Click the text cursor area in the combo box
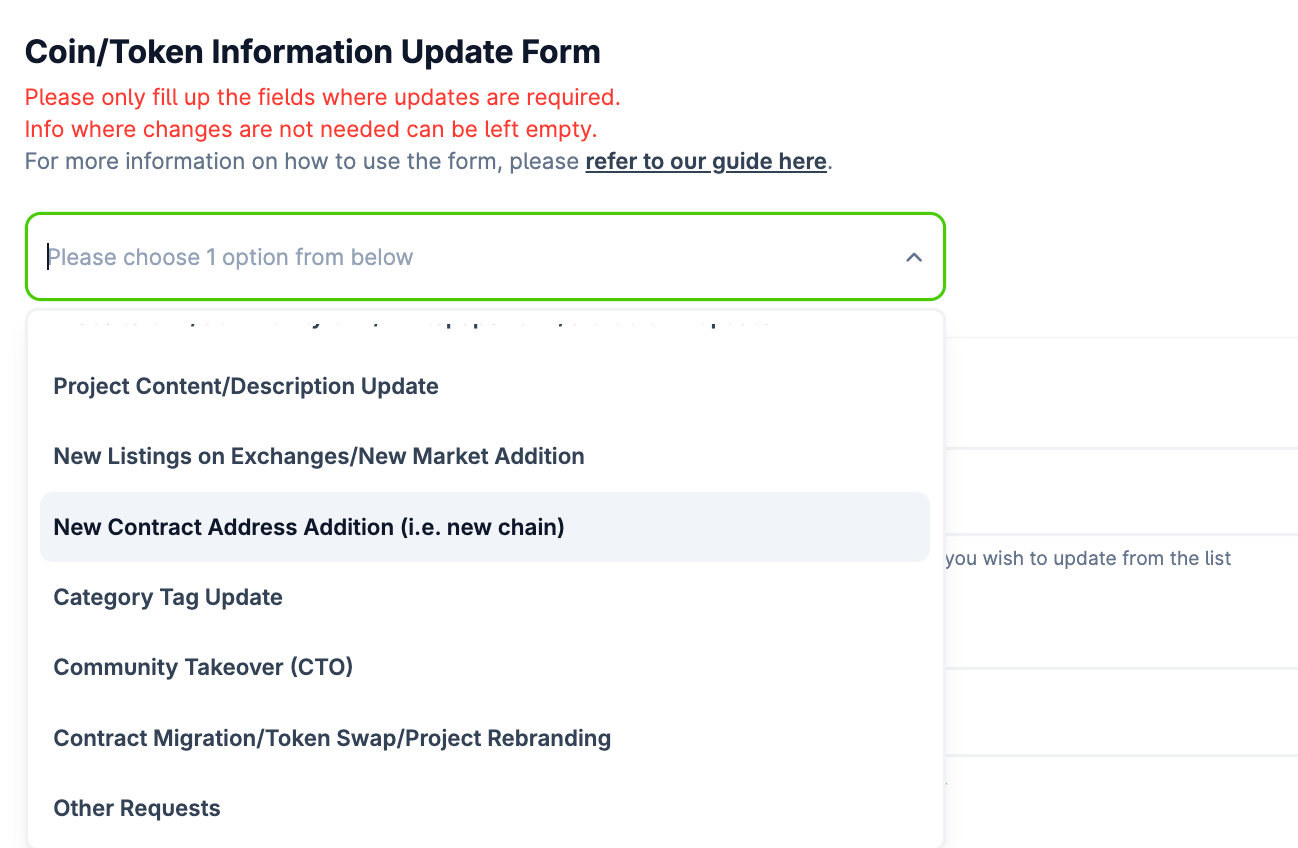This screenshot has width=1298, height=848. 50,257
